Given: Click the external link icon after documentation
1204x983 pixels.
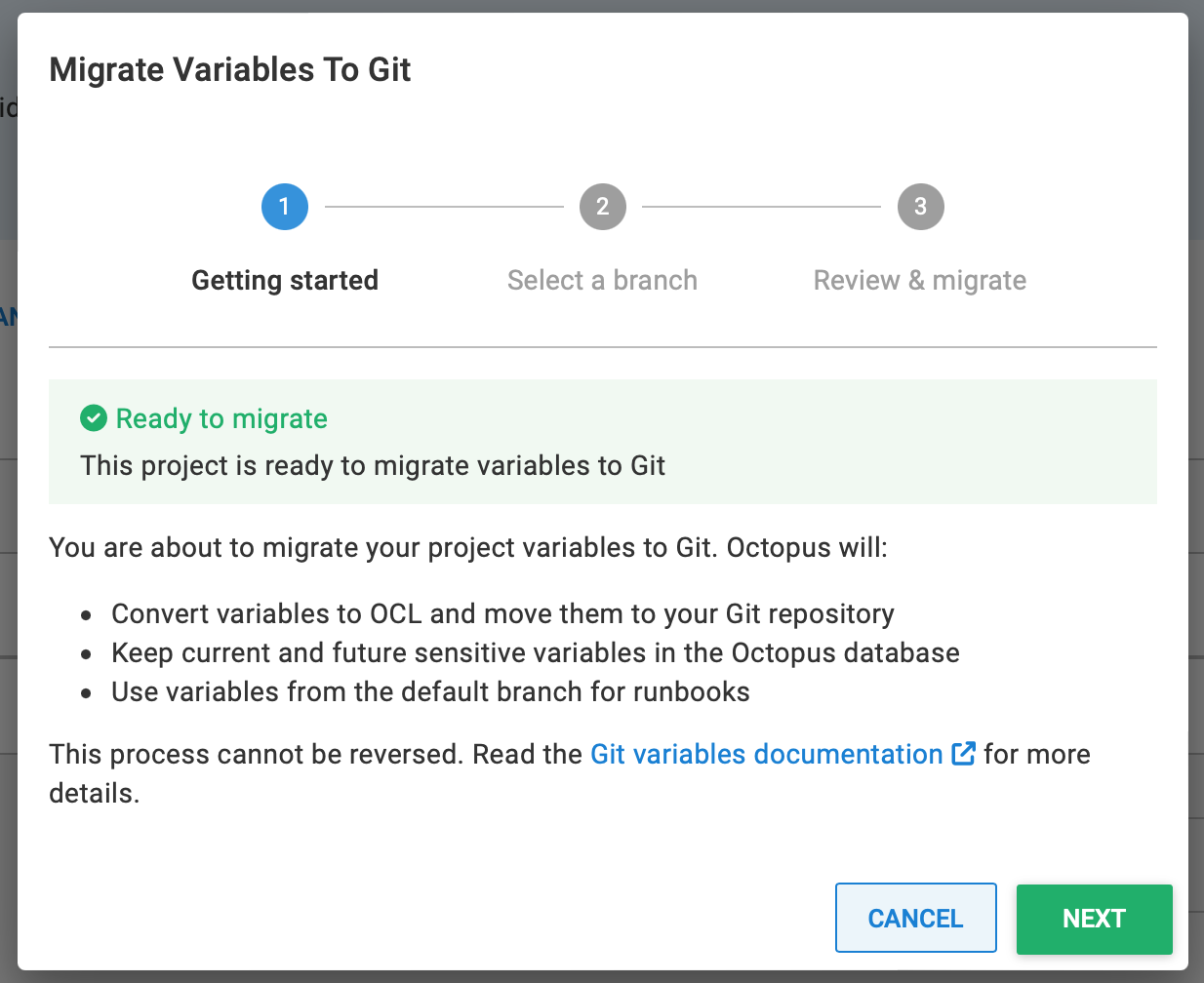Looking at the screenshot, I should [963, 754].
